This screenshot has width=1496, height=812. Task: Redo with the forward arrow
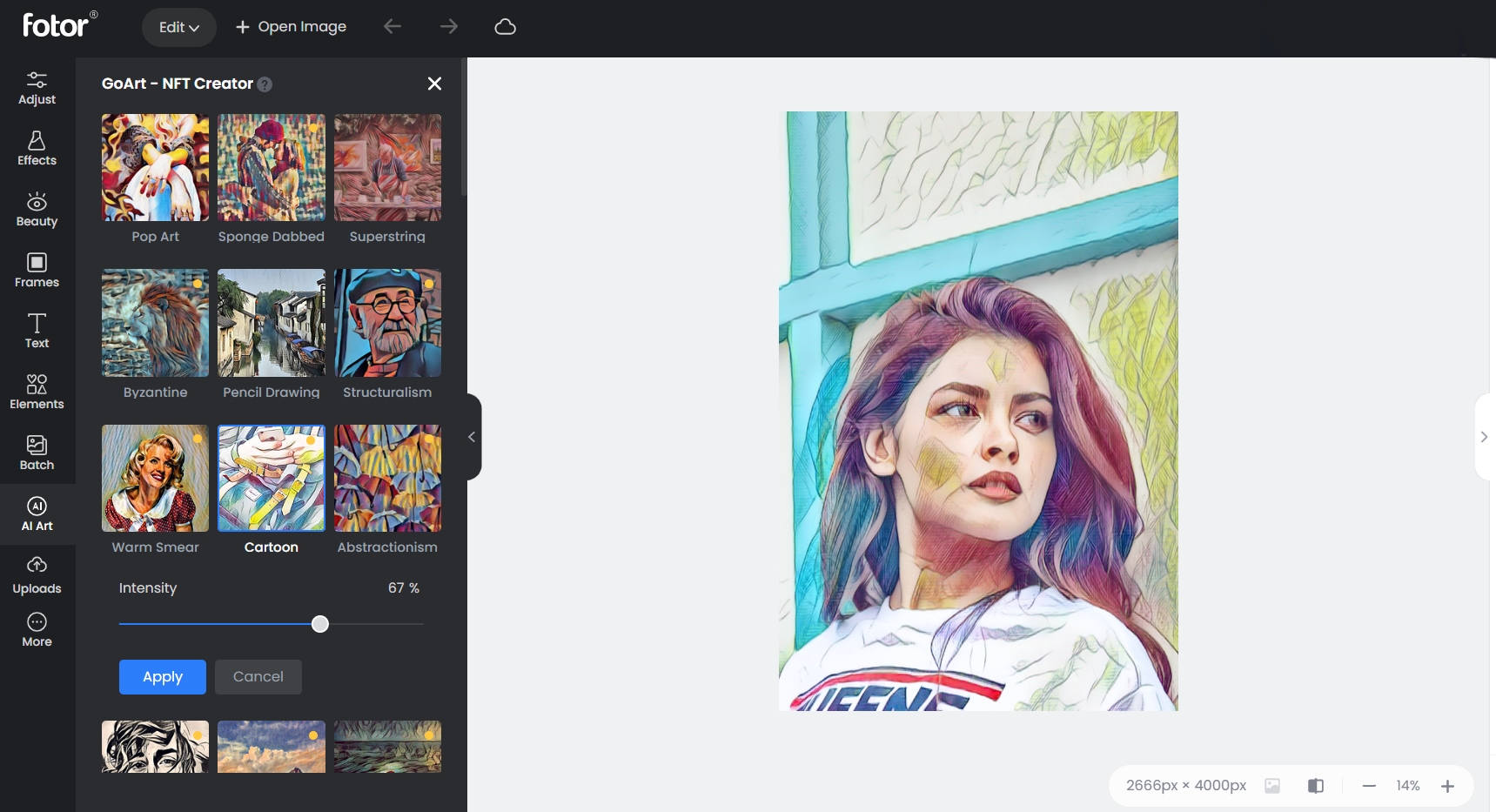pos(448,27)
